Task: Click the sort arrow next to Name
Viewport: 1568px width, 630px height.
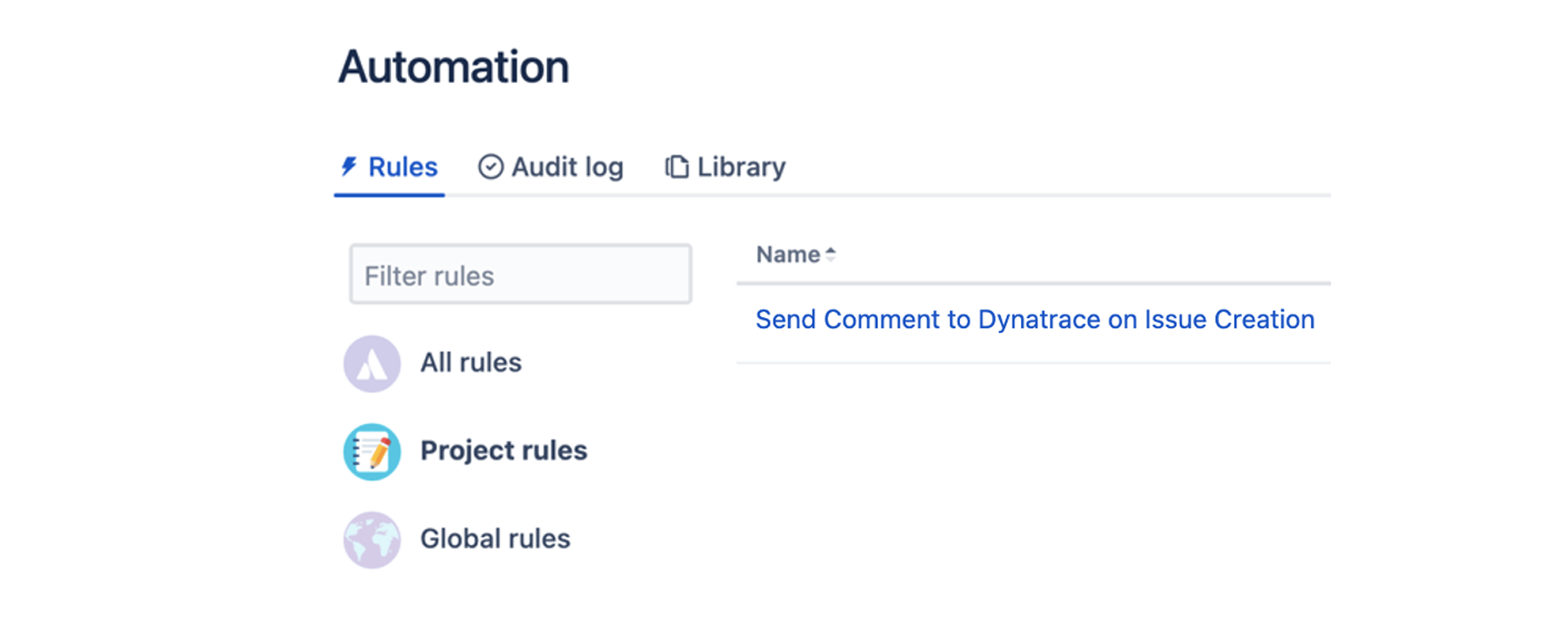Action: (831, 254)
